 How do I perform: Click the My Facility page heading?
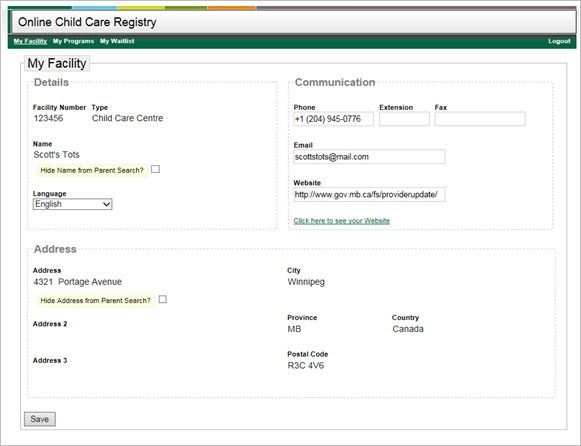click(57, 63)
